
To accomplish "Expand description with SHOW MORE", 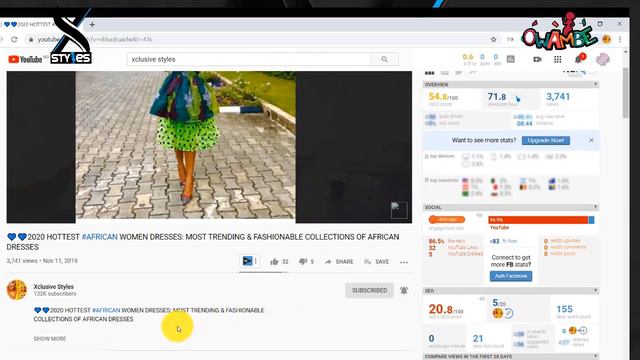I will (x=50, y=339).
